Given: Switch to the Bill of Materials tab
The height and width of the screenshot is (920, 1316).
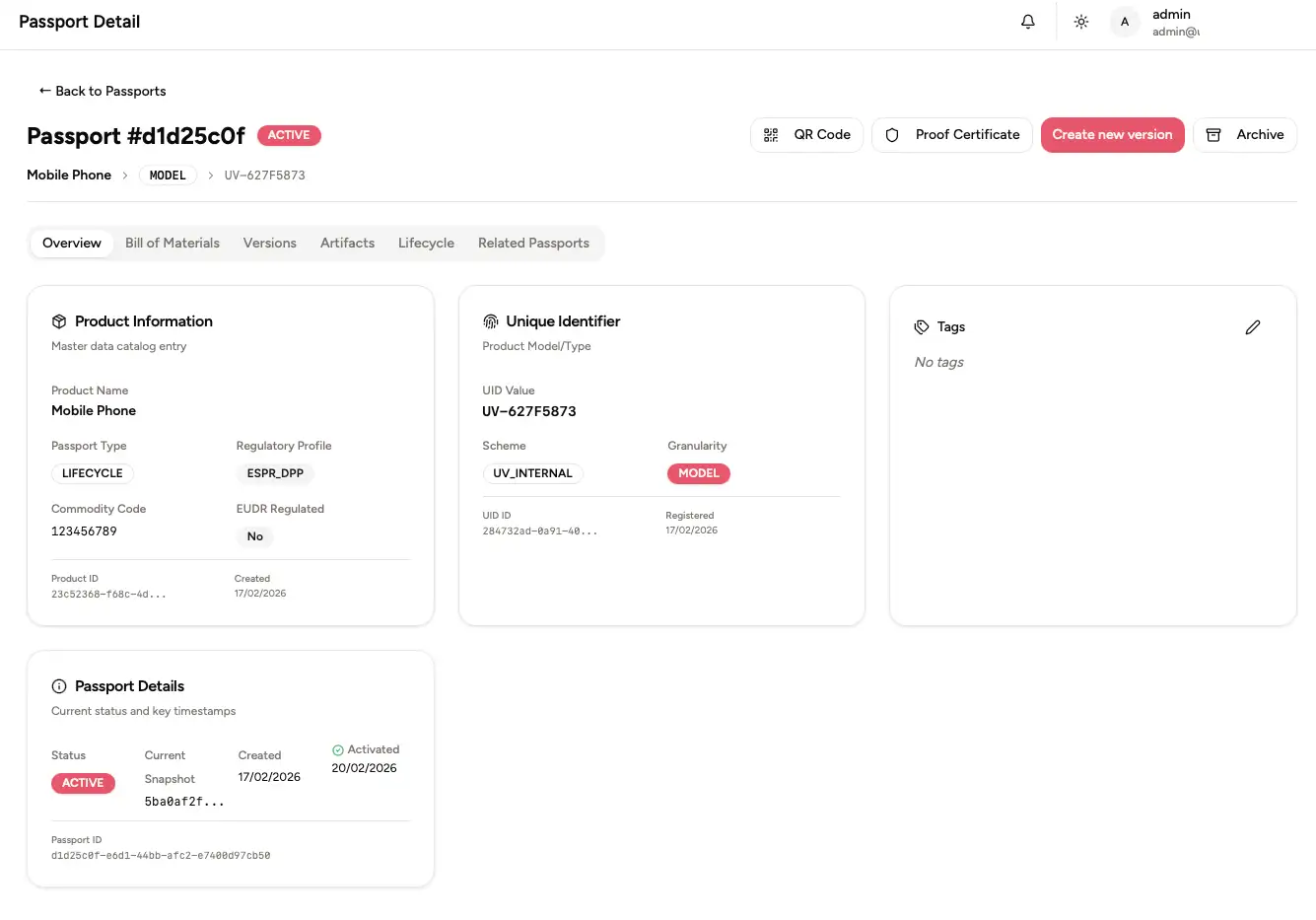Looking at the screenshot, I should 173,244.
